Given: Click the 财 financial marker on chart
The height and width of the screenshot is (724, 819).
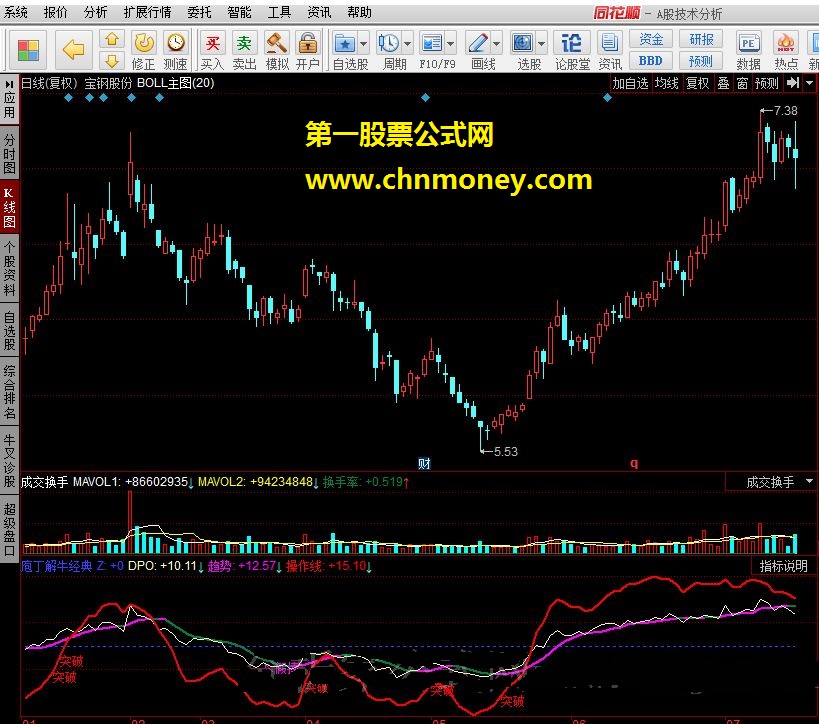Looking at the screenshot, I should pos(424,463).
